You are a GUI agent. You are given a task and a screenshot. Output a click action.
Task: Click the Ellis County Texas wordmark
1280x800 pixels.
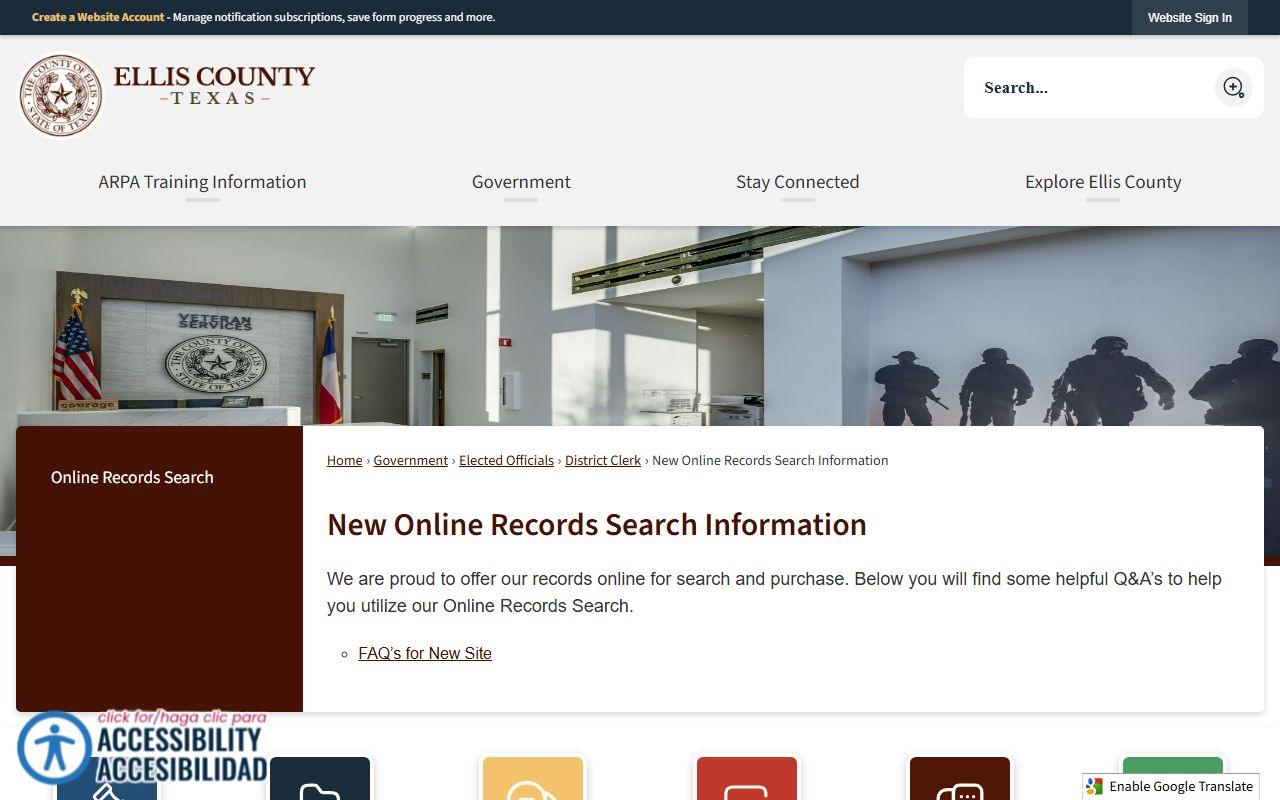tap(214, 85)
